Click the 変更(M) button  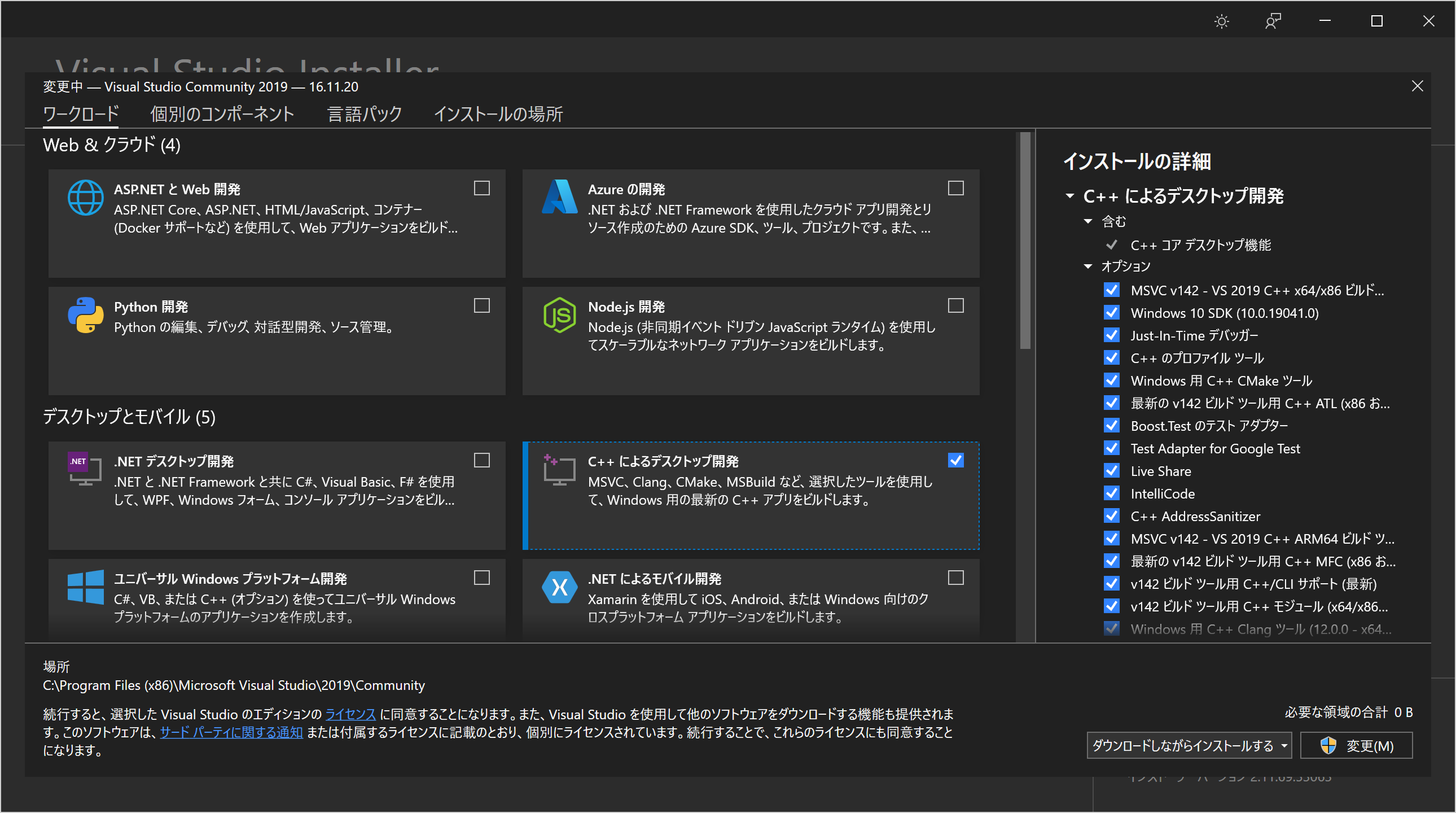pos(1357,746)
